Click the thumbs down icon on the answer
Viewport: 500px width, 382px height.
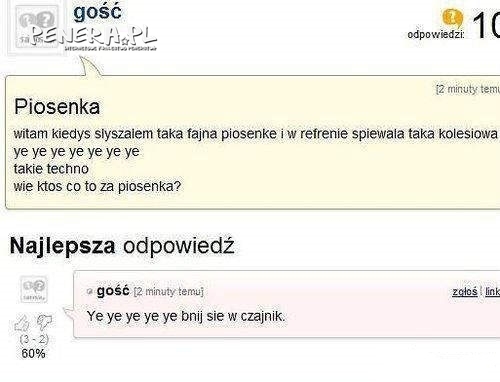tap(44, 322)
